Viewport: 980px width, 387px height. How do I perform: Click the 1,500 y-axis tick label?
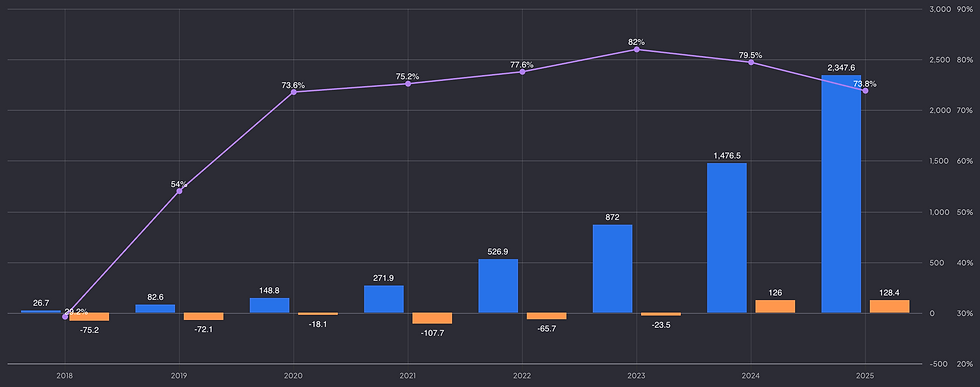940,161
